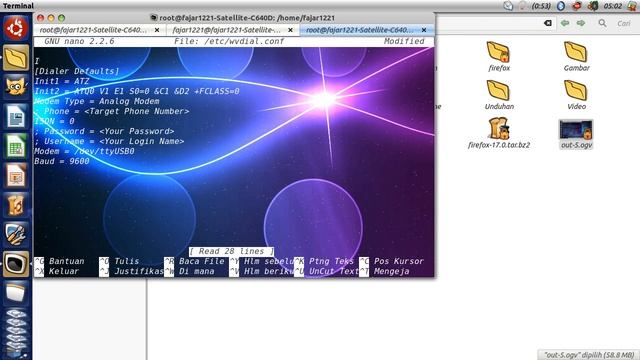Image resolution: width=640 pixels, height=360 pixels.
Task: Launch LibreOffice Impress from the launcher
Action: point(16,176)
